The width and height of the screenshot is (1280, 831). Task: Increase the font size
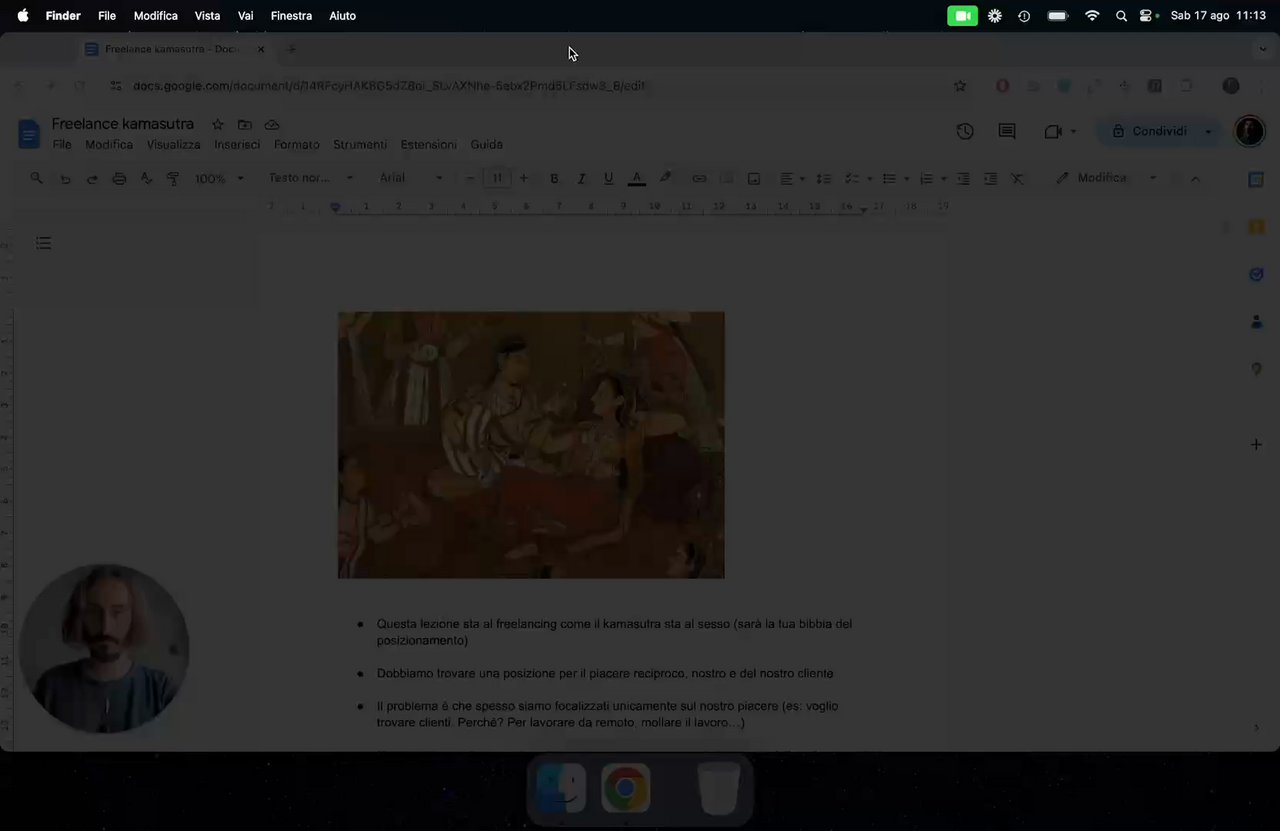pos(523,178)
